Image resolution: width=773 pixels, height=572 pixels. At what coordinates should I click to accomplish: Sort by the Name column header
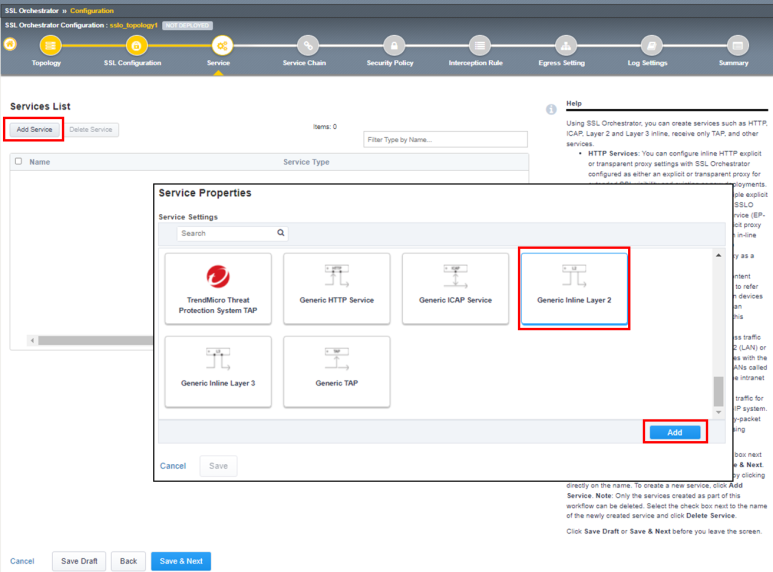pos(39,162)
